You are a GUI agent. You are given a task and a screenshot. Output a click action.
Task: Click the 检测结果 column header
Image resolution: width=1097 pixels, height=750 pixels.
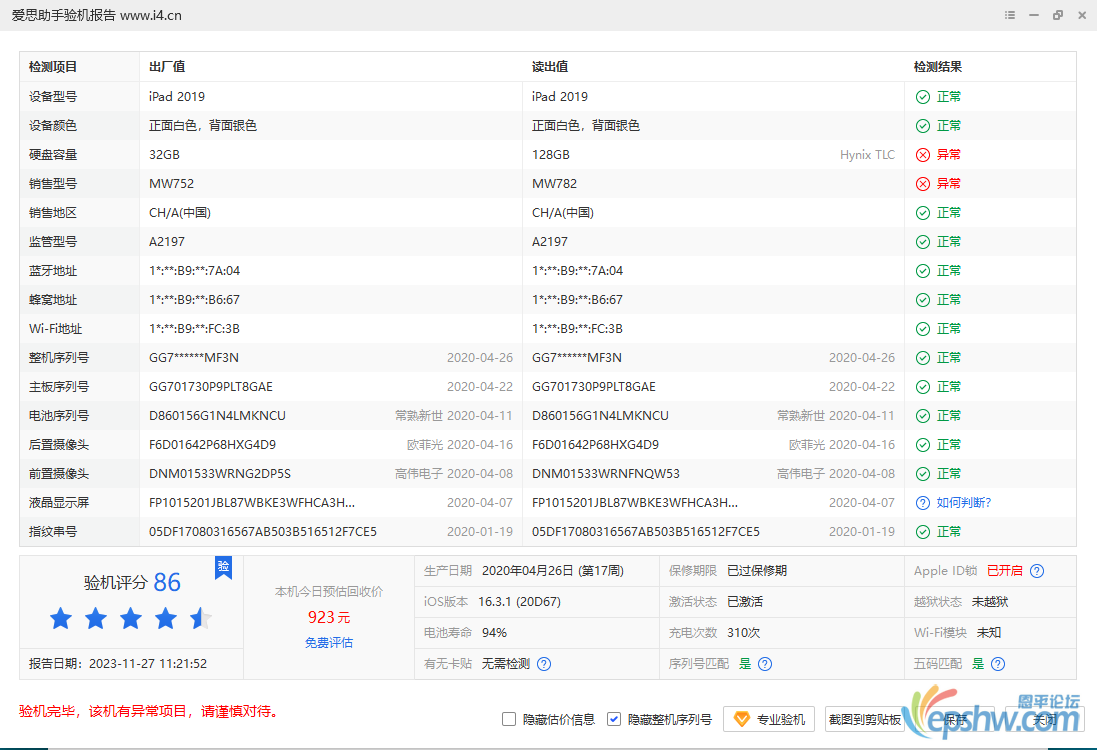pos(937,67)
